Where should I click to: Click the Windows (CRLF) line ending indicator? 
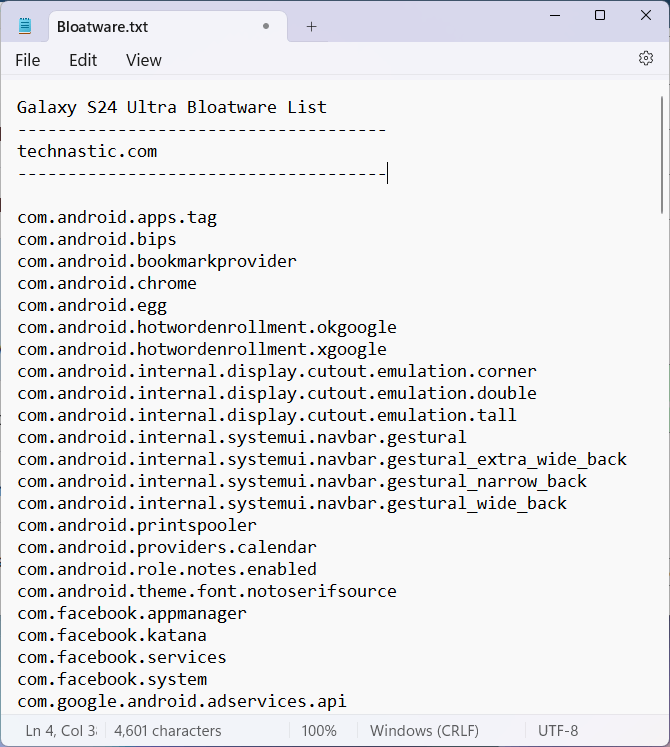point(424,730)
